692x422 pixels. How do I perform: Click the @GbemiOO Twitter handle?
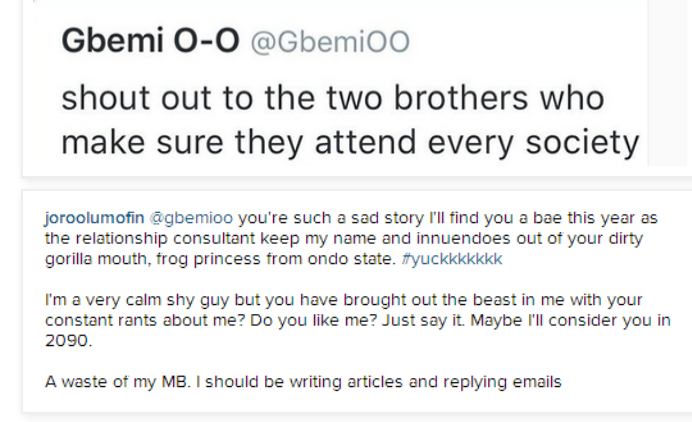pyautogui.click(x=330, y=42)
